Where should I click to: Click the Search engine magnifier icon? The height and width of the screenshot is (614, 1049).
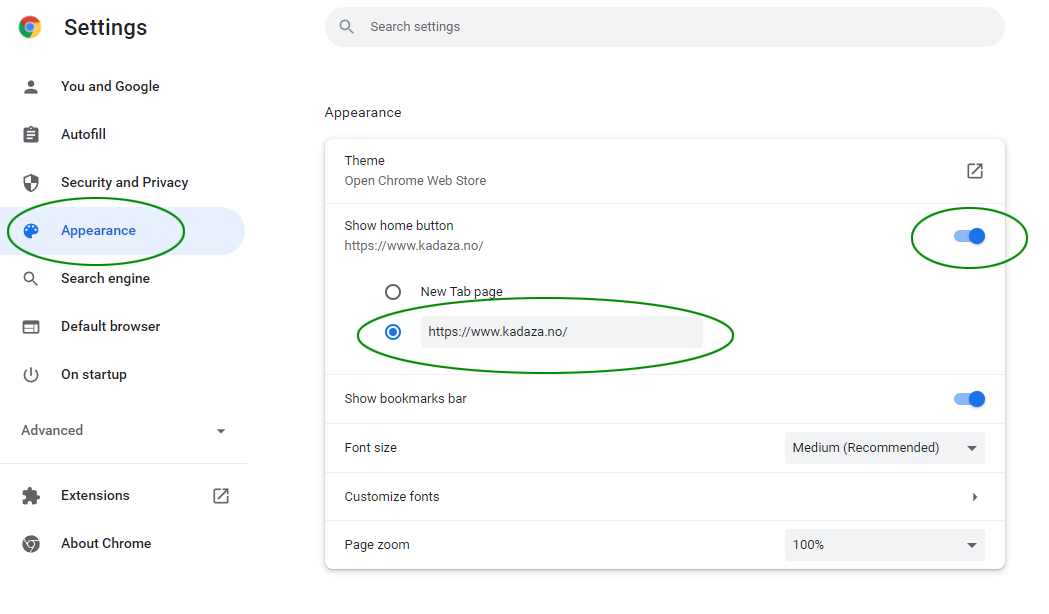pos(31,279)
